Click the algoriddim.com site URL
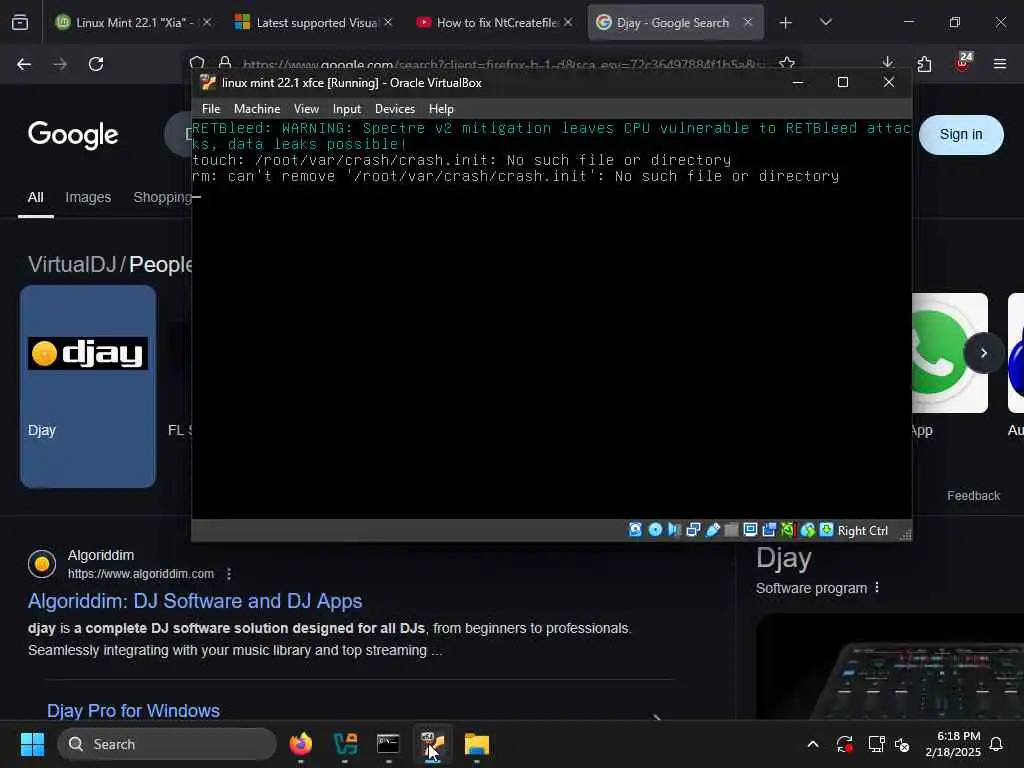This screenshot has width=1024, height=768. (140, 574)
